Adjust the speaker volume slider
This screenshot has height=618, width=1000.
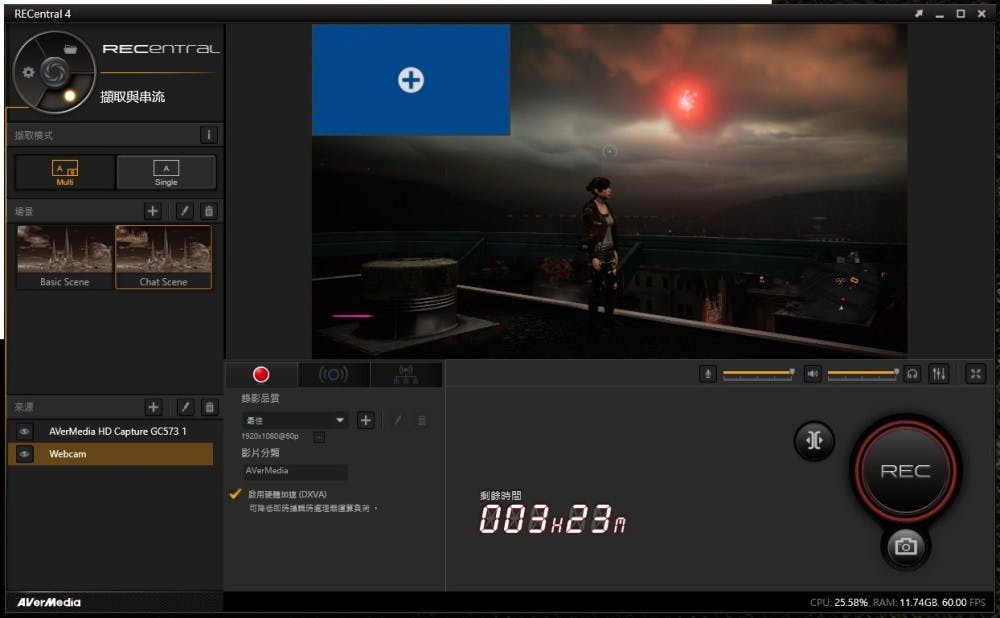coord(862,373)
